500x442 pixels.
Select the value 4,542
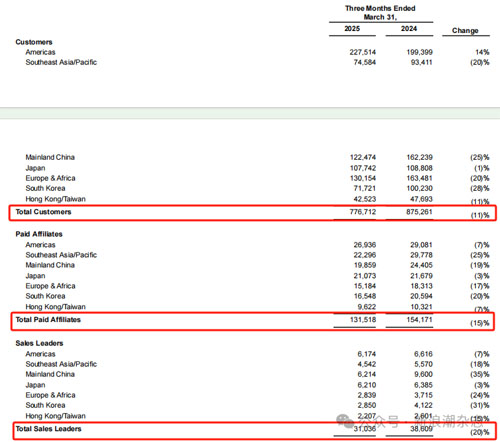[x=367, y=364]
